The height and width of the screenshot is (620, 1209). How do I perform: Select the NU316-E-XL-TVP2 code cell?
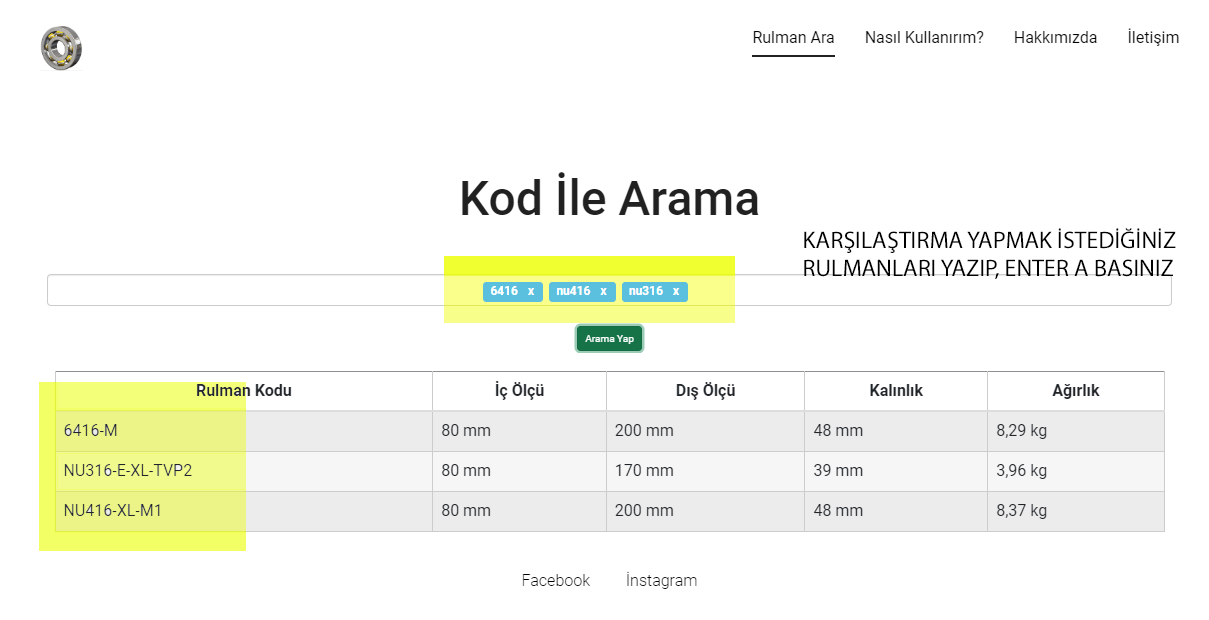[x=244, y=471]
